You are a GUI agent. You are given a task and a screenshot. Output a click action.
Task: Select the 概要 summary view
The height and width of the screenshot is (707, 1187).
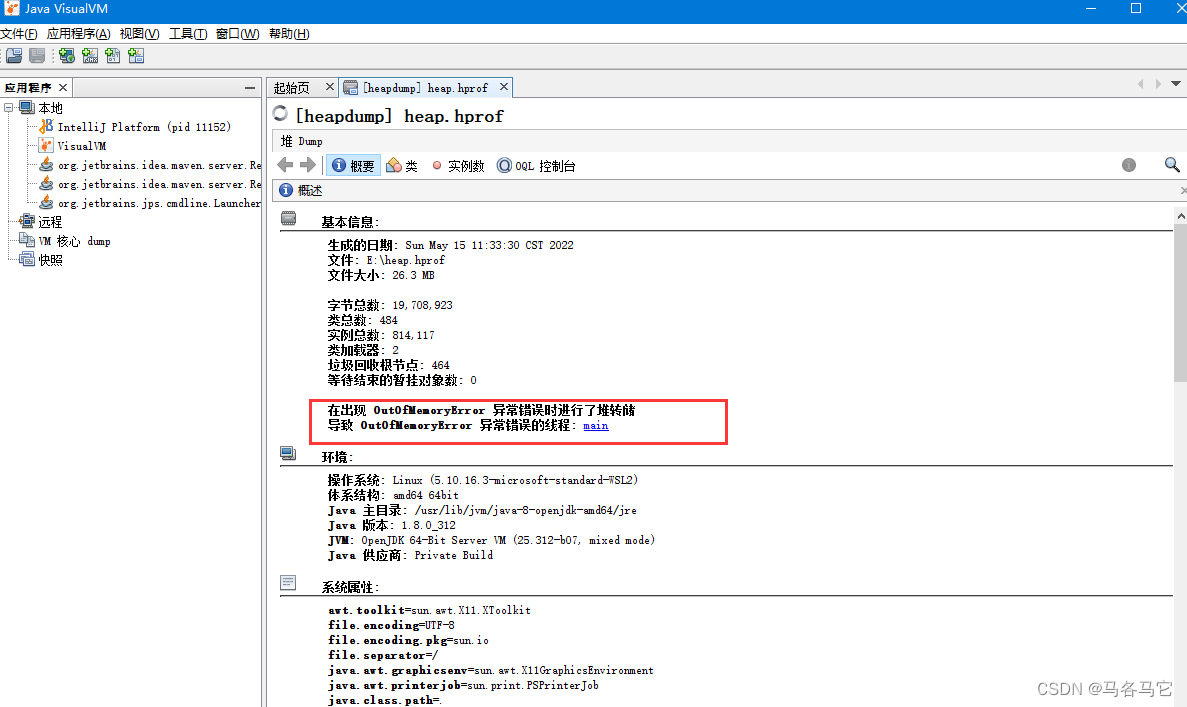click(x=354, y=165)
